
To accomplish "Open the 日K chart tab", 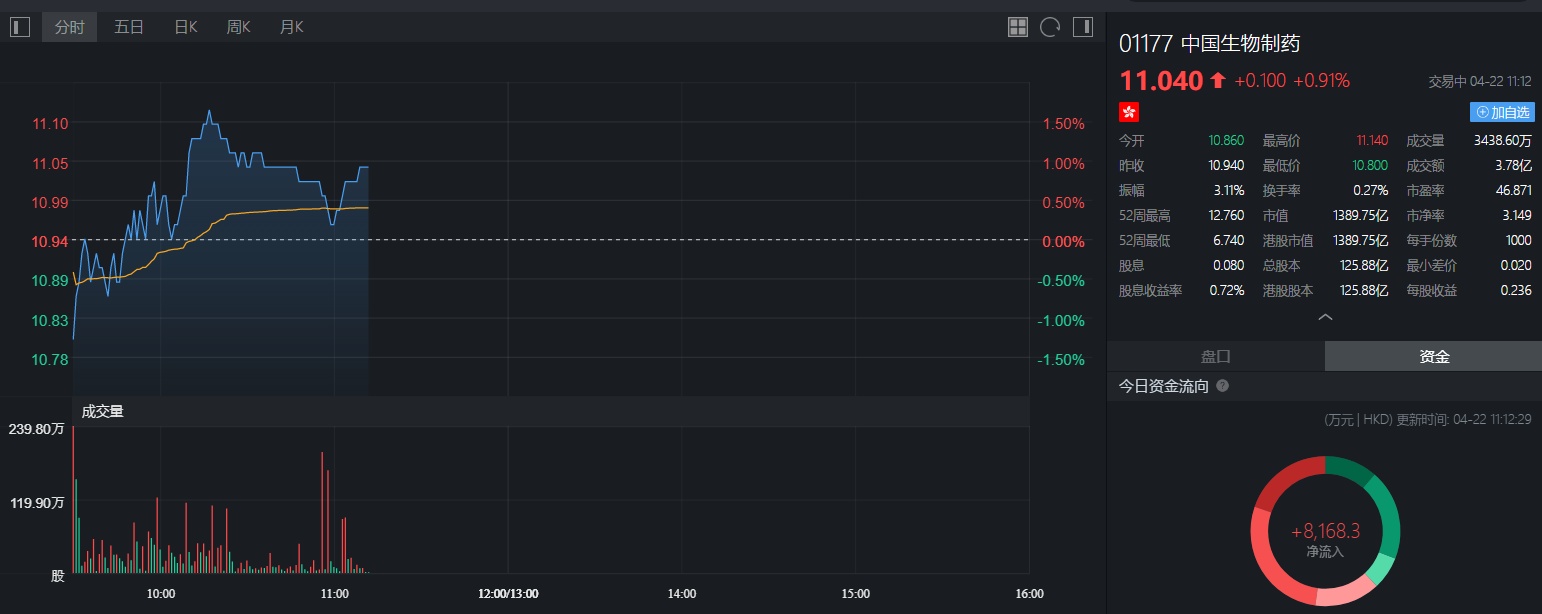I will coord(186,27).
